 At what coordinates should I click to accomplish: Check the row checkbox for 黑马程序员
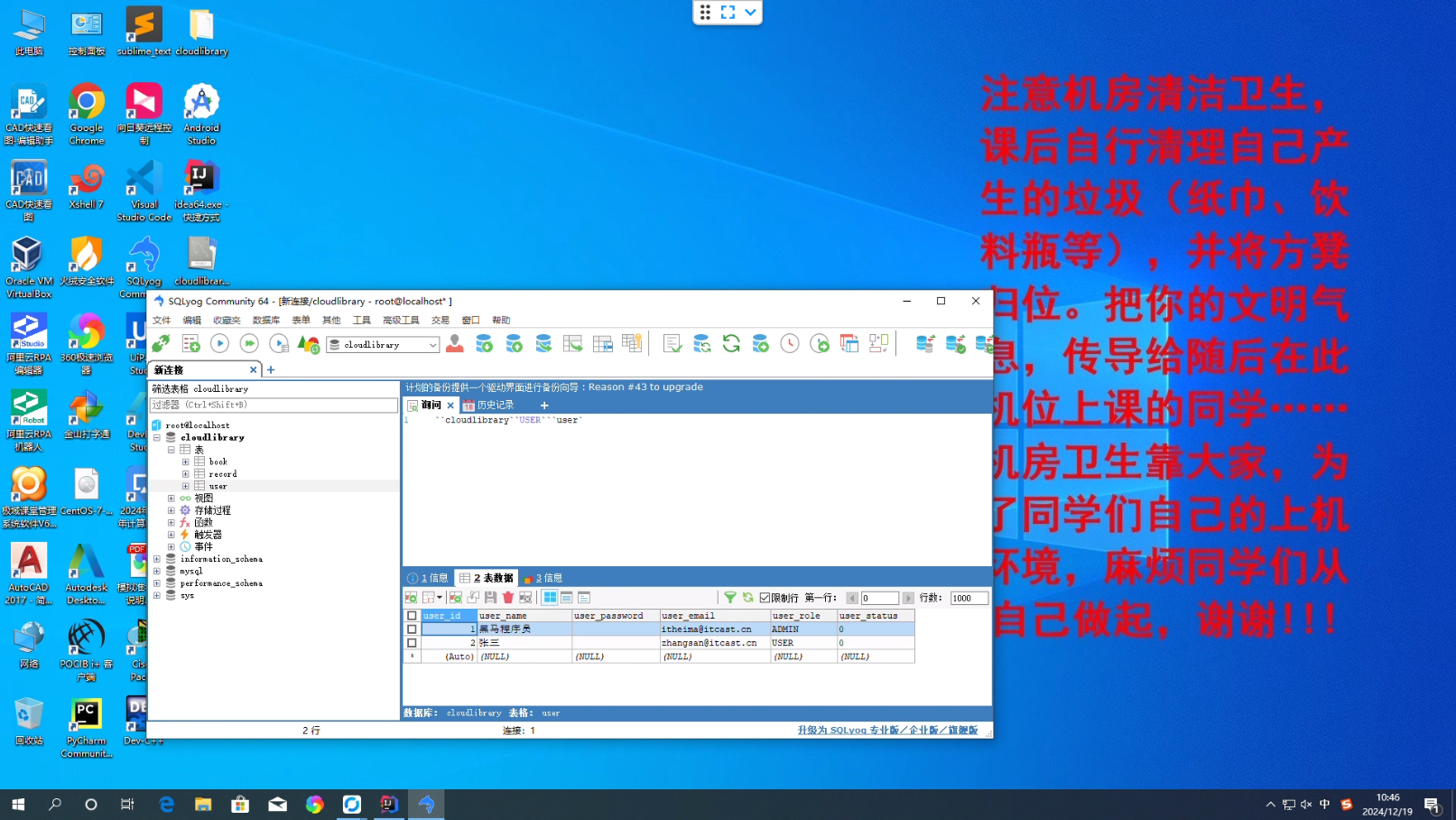point(412,629)
